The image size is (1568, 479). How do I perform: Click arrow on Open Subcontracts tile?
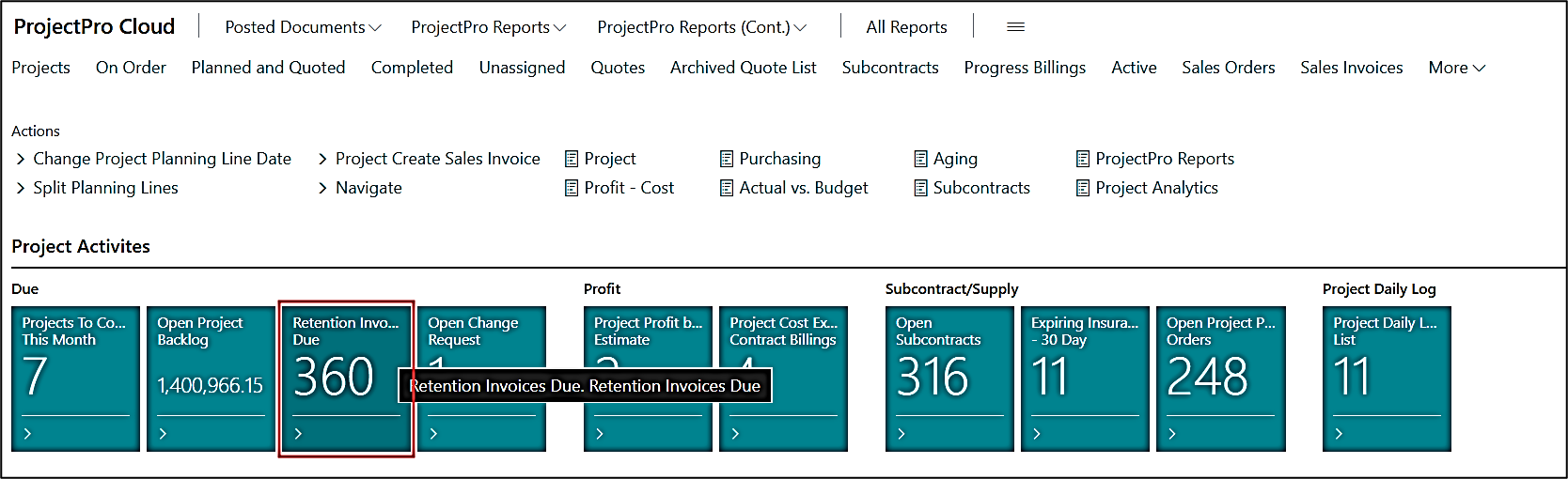pos(902,434)
